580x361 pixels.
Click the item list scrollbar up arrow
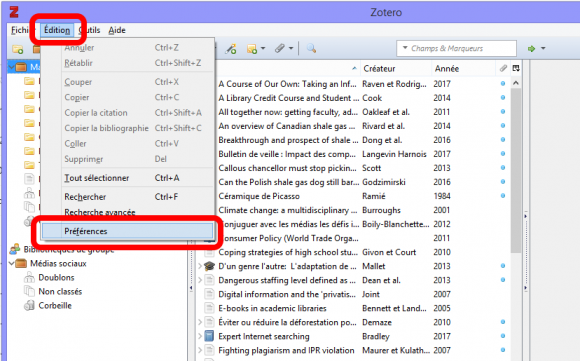click(516, 83)
